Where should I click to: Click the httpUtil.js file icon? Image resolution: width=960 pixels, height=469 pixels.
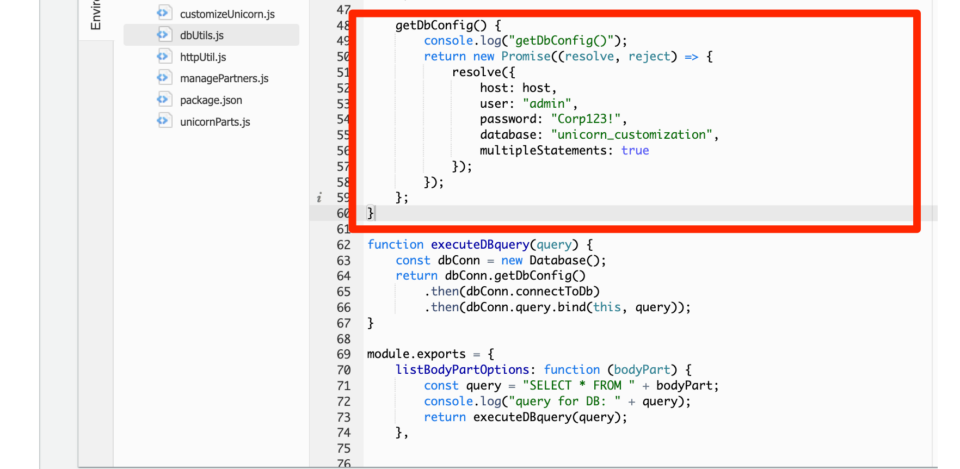coord(164,57)
